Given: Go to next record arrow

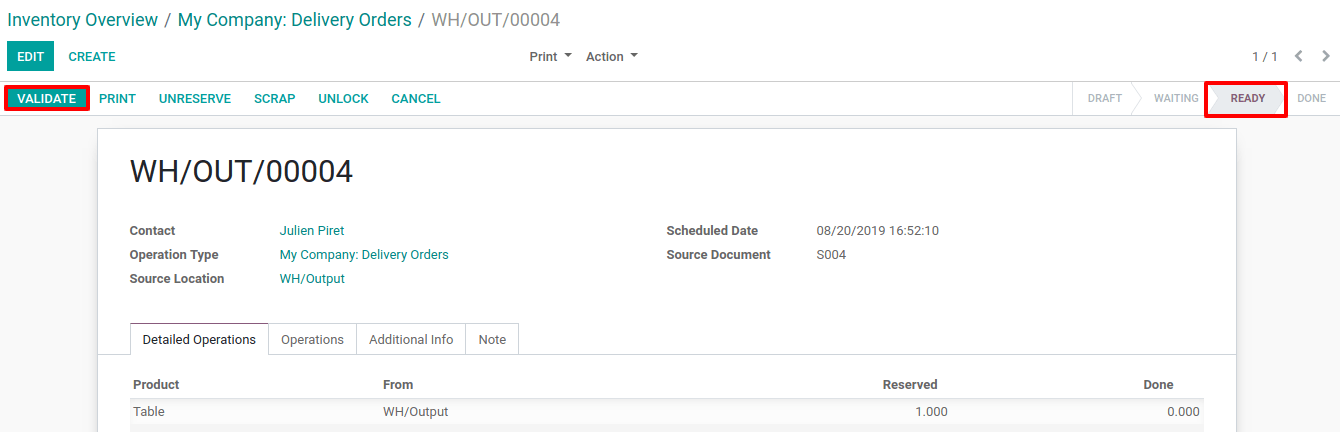Looking at the screenshot, I should (x=1326, y=57).
